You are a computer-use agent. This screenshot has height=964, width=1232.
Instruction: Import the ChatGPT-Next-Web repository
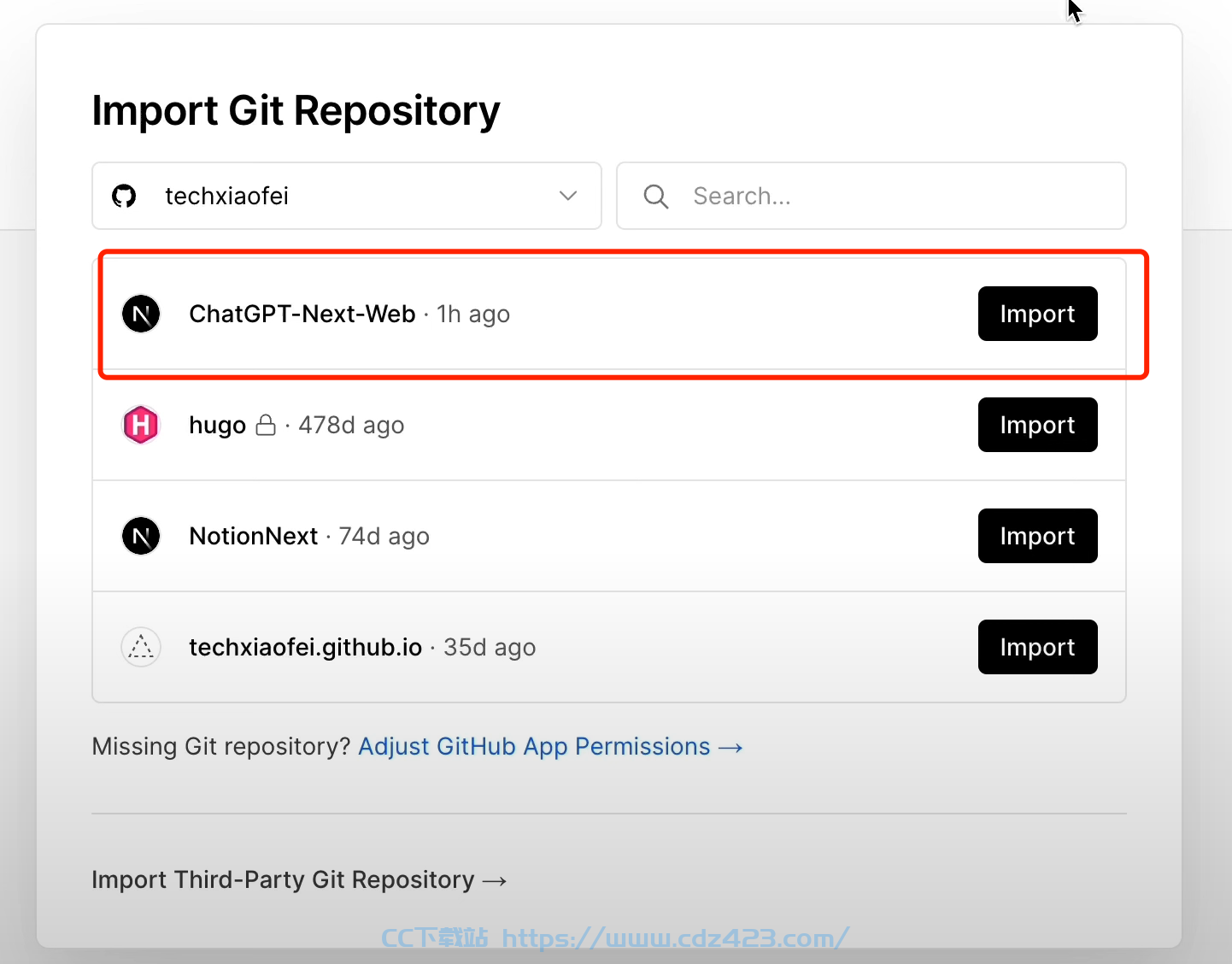(x=1037, y=314)
